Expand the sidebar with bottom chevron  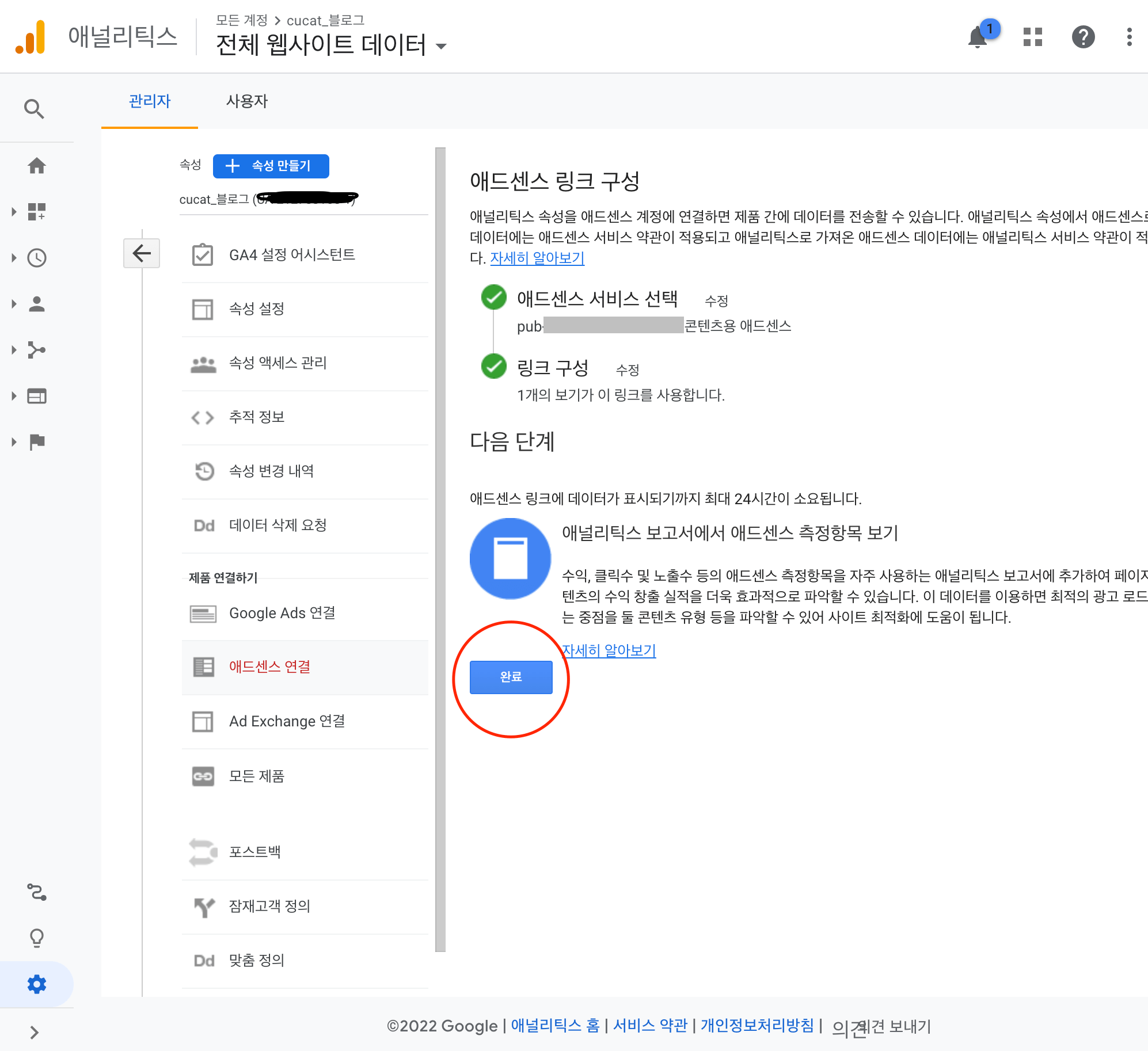[x=35, y=1033]
